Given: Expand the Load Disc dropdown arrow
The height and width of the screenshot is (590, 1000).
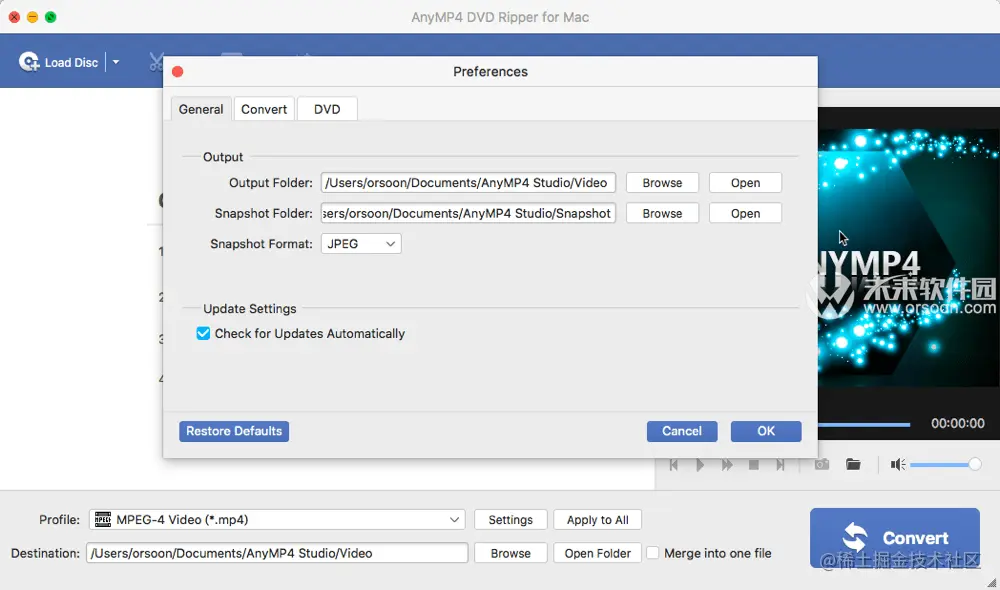Looking at the screenshot, I should click(116, 62).
